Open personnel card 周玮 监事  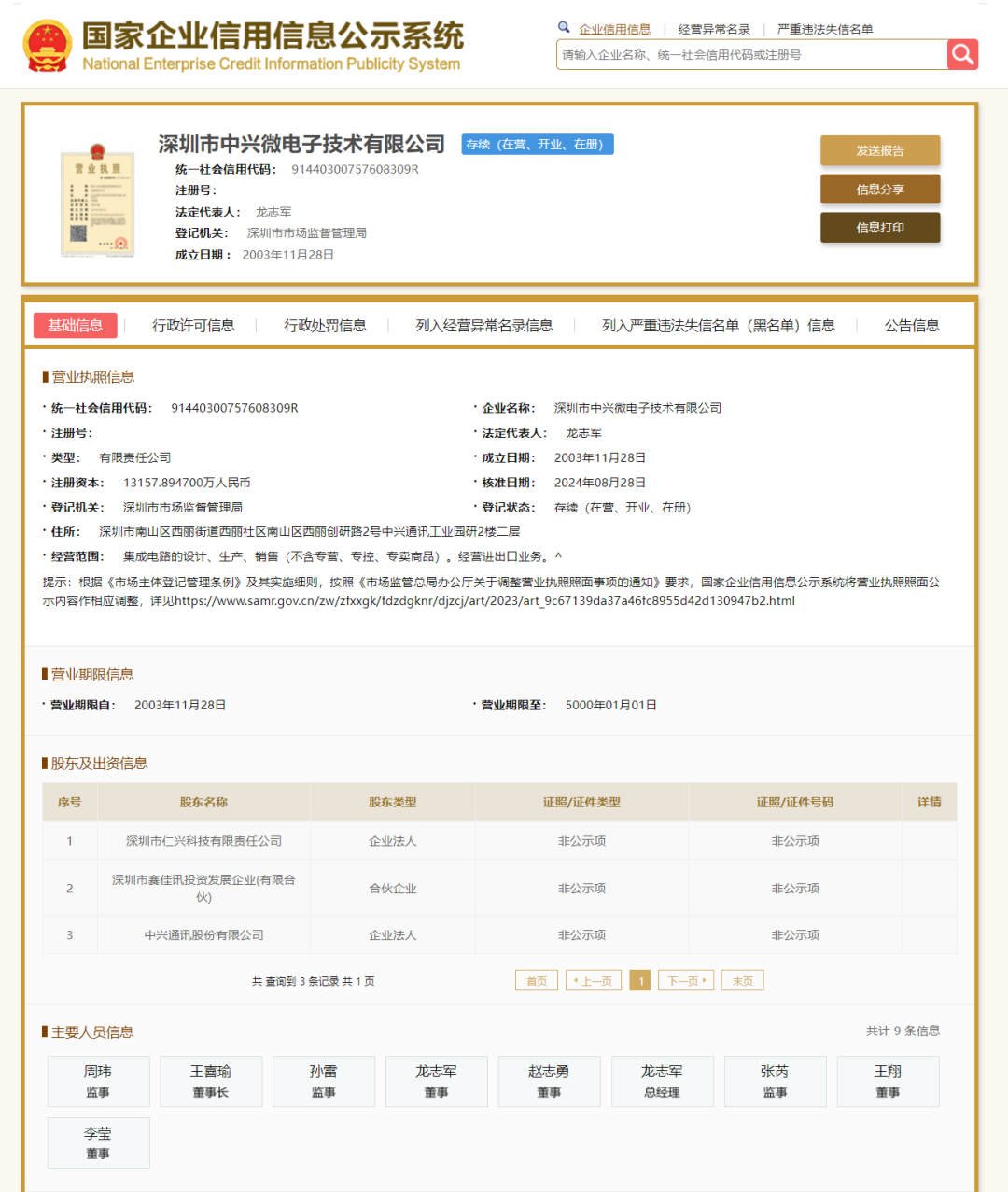click(x=98, y=1081)
